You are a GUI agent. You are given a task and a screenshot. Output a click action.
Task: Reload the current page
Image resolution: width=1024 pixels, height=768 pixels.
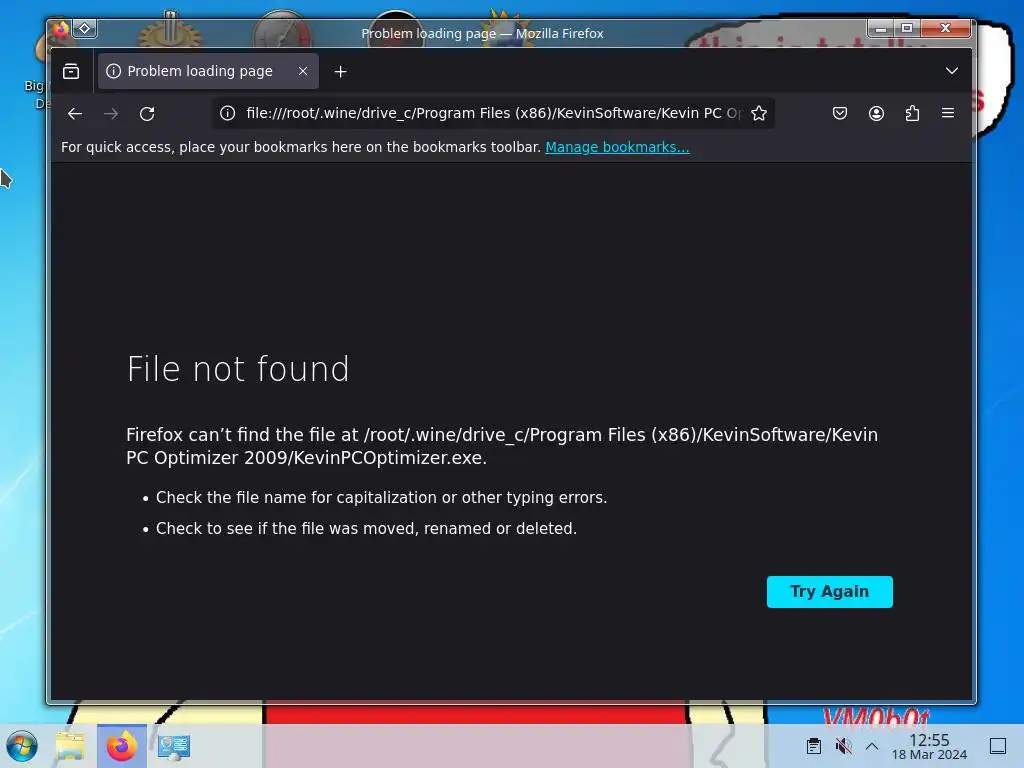(147, 114)
